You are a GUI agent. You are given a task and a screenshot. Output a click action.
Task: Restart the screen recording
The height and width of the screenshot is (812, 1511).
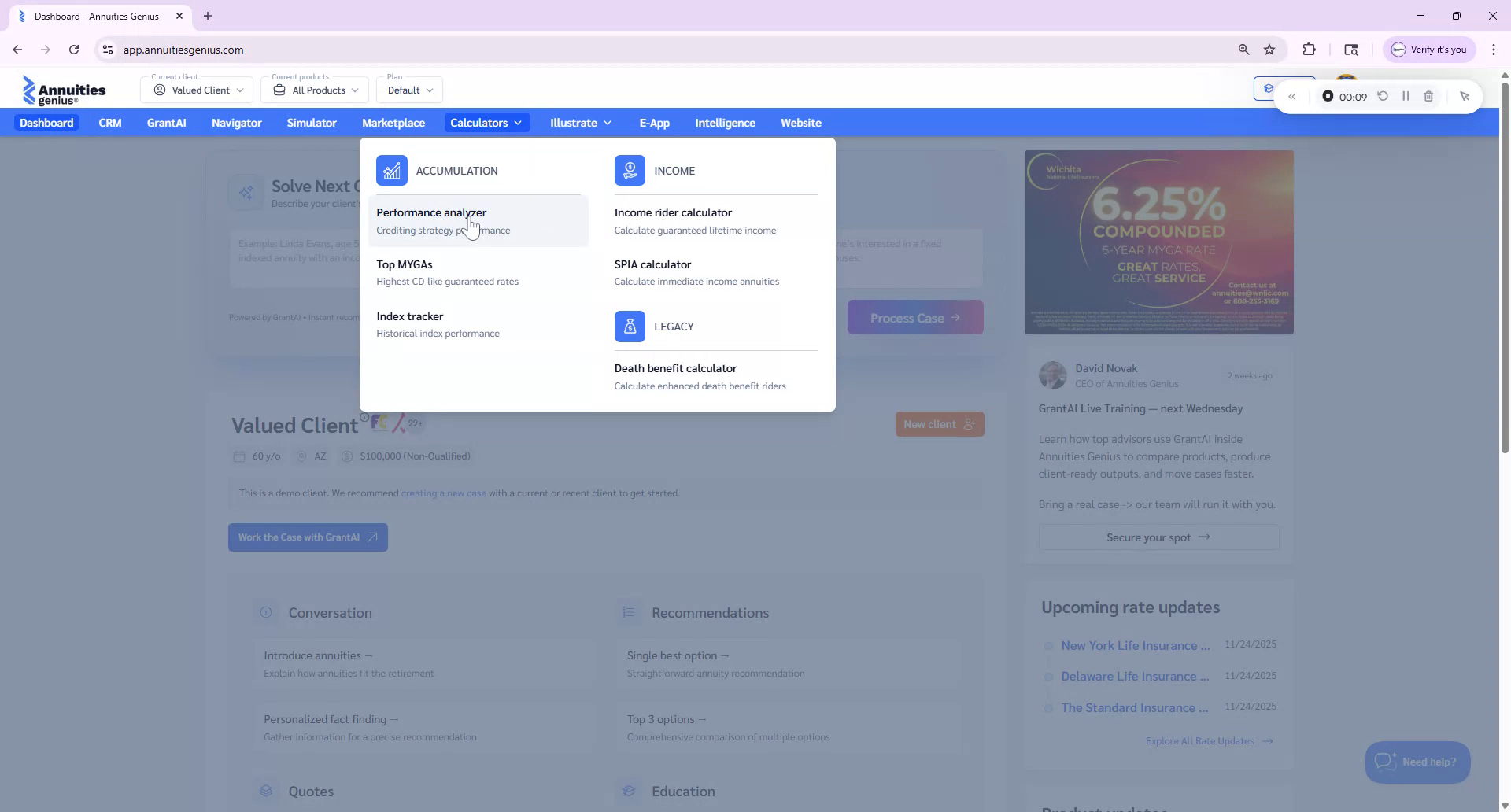pyautogui.click(x=1383, y=96)
